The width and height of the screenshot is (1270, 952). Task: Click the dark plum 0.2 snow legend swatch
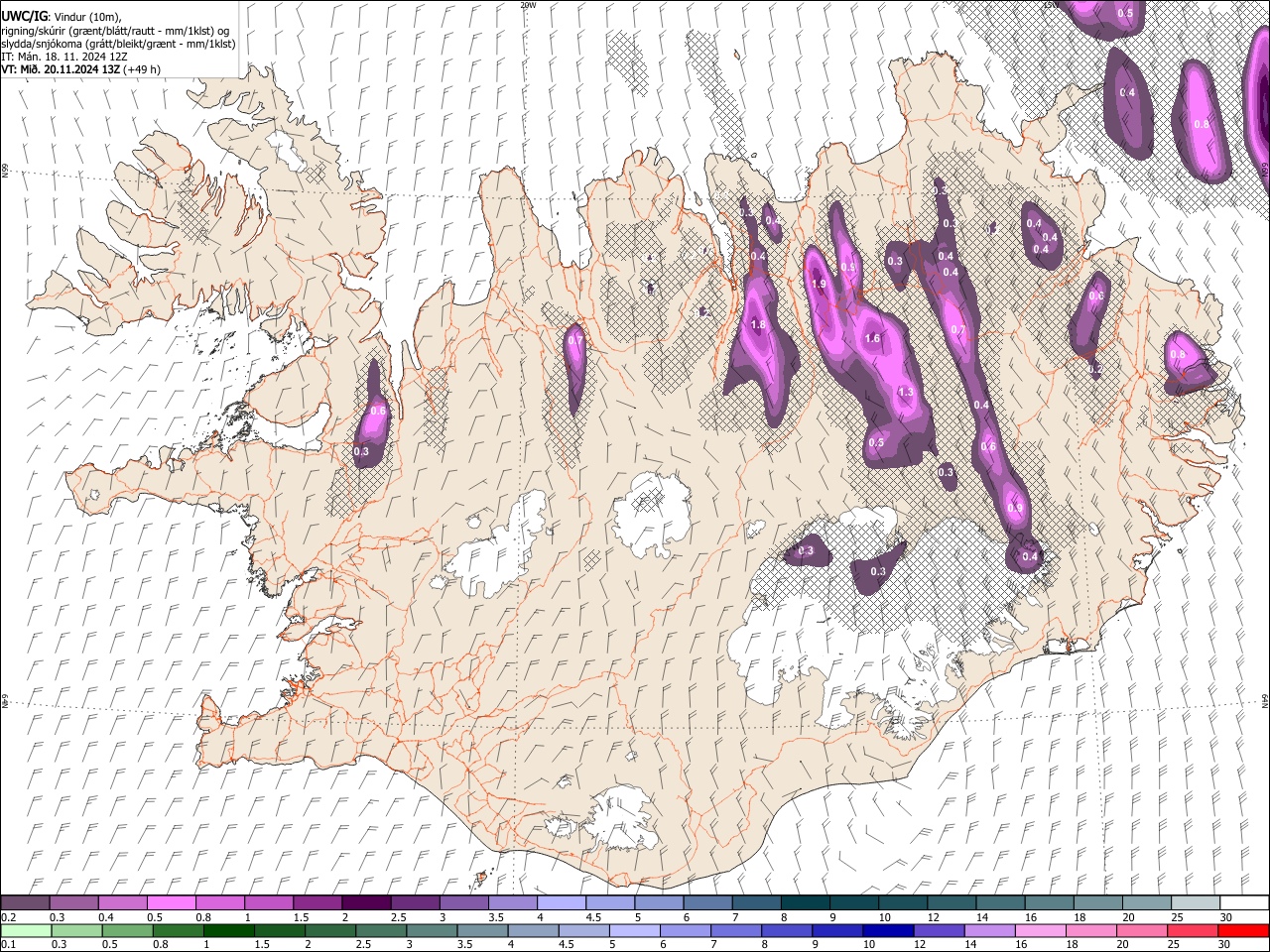click(26, 903)
